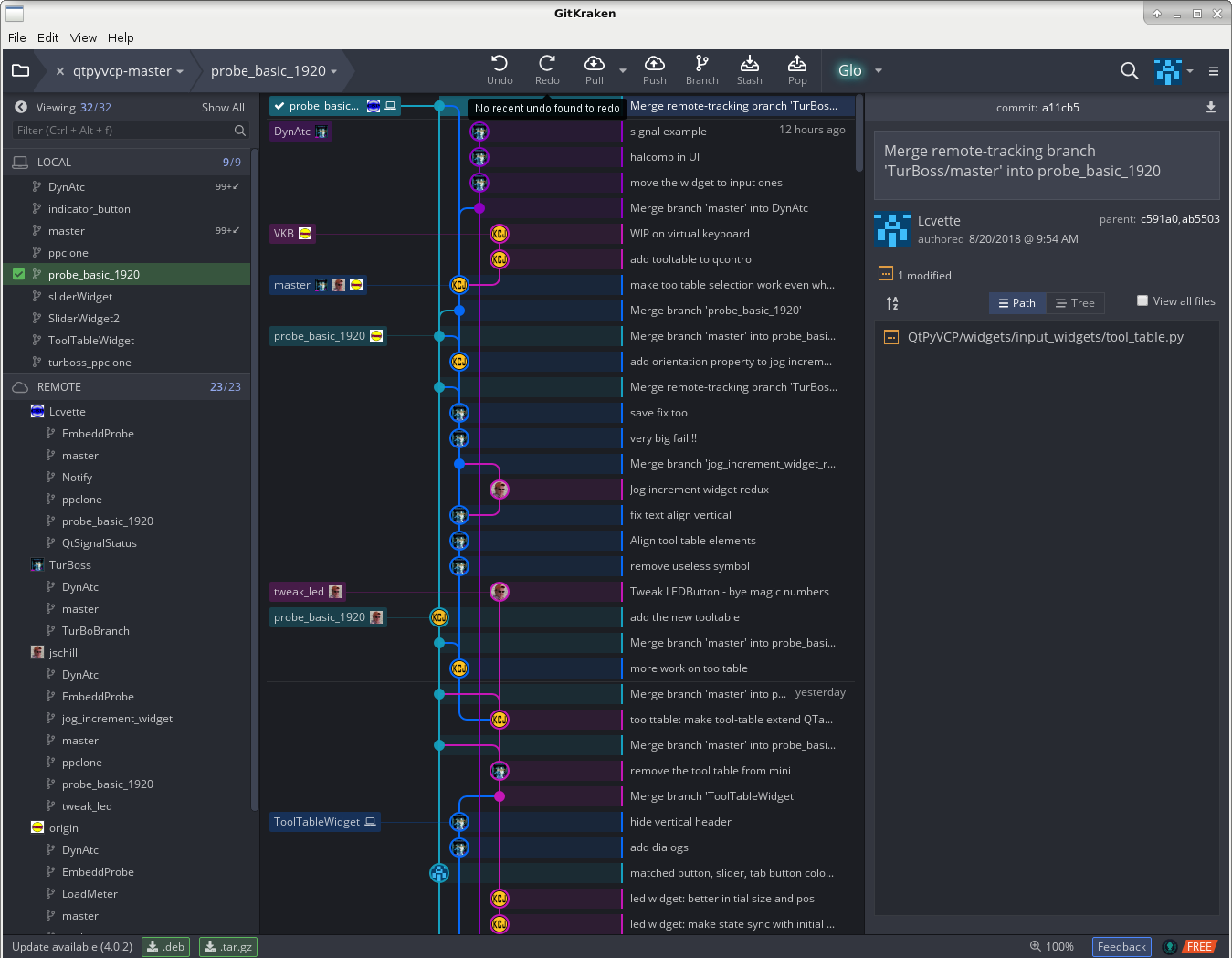
Task: Click Show All branches link
Action: click(x=223, y=107)
